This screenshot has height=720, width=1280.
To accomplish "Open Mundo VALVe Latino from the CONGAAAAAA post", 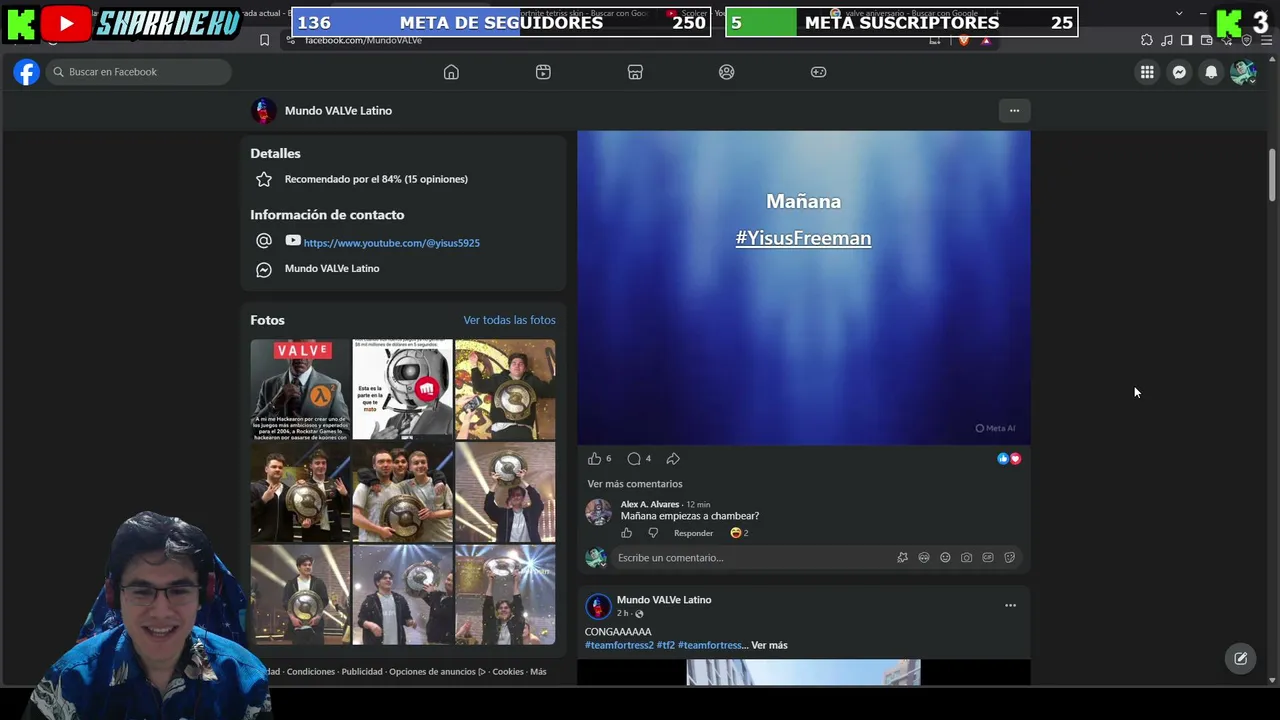I will [664, 600].
